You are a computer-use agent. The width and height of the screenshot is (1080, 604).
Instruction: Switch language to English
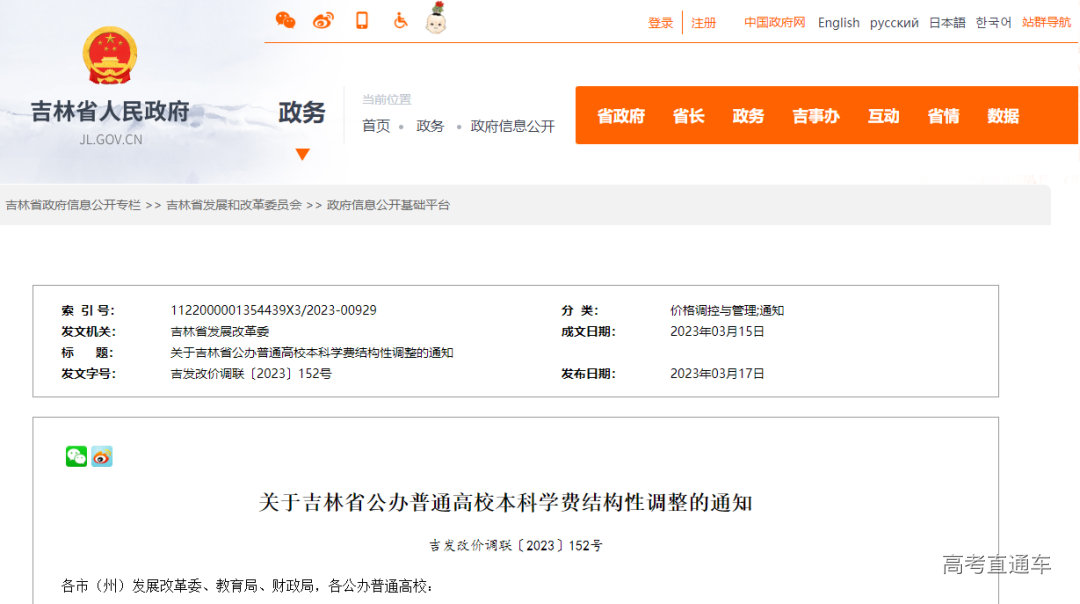pyautogui.click(x=839, y=22)
